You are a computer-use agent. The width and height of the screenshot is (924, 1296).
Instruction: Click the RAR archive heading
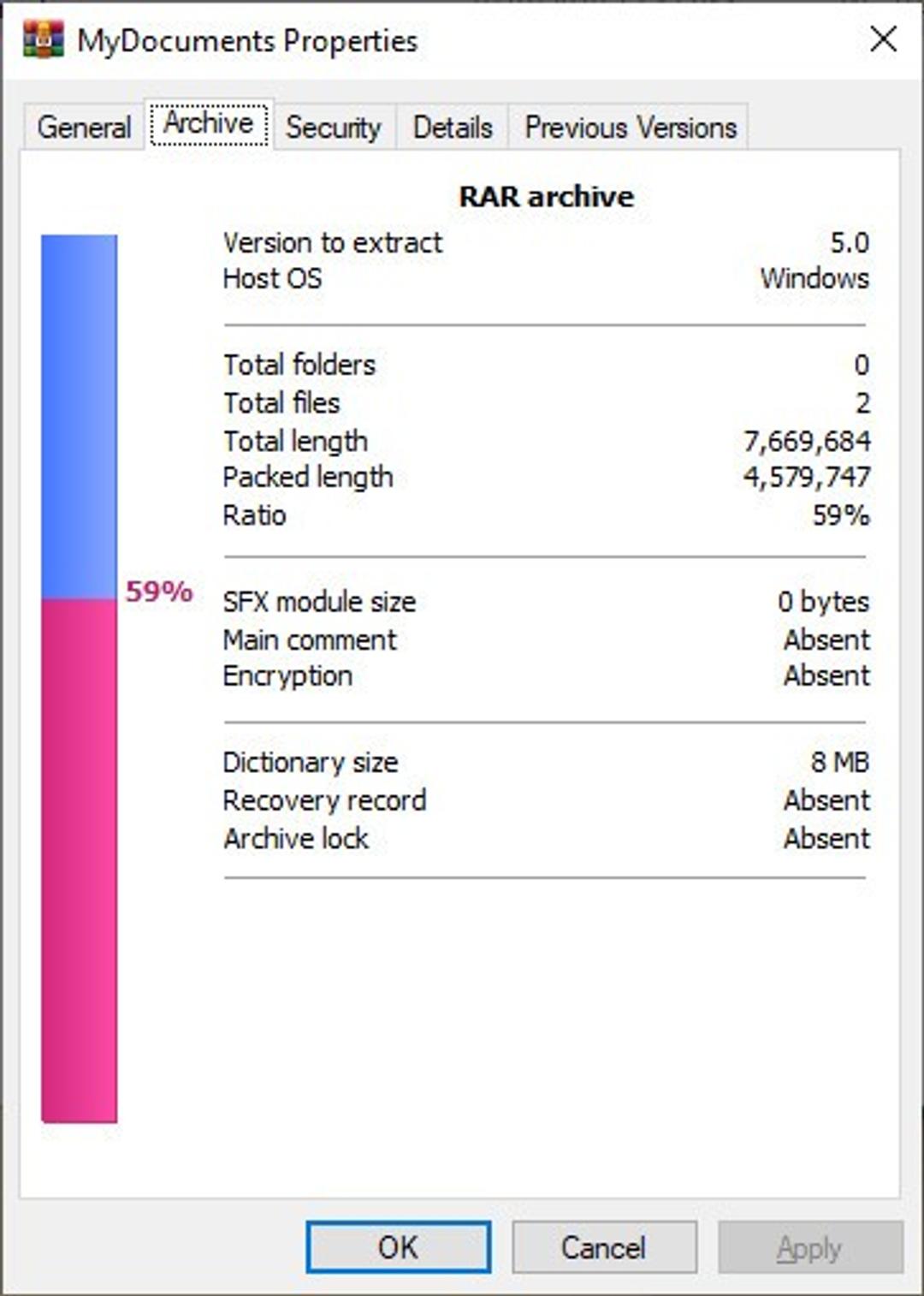click(546, 197)
